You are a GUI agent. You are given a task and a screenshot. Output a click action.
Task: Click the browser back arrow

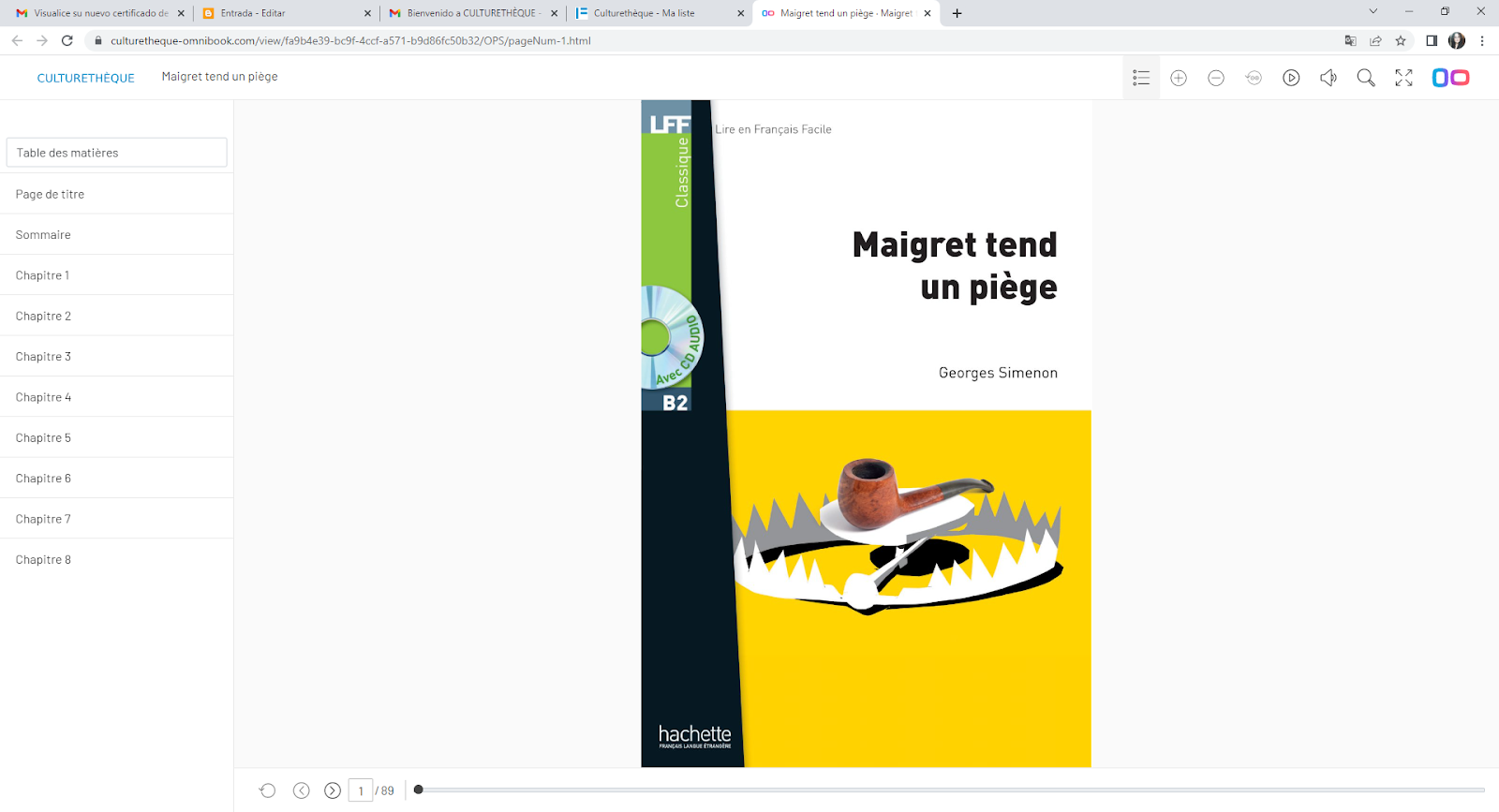(17, 40)
